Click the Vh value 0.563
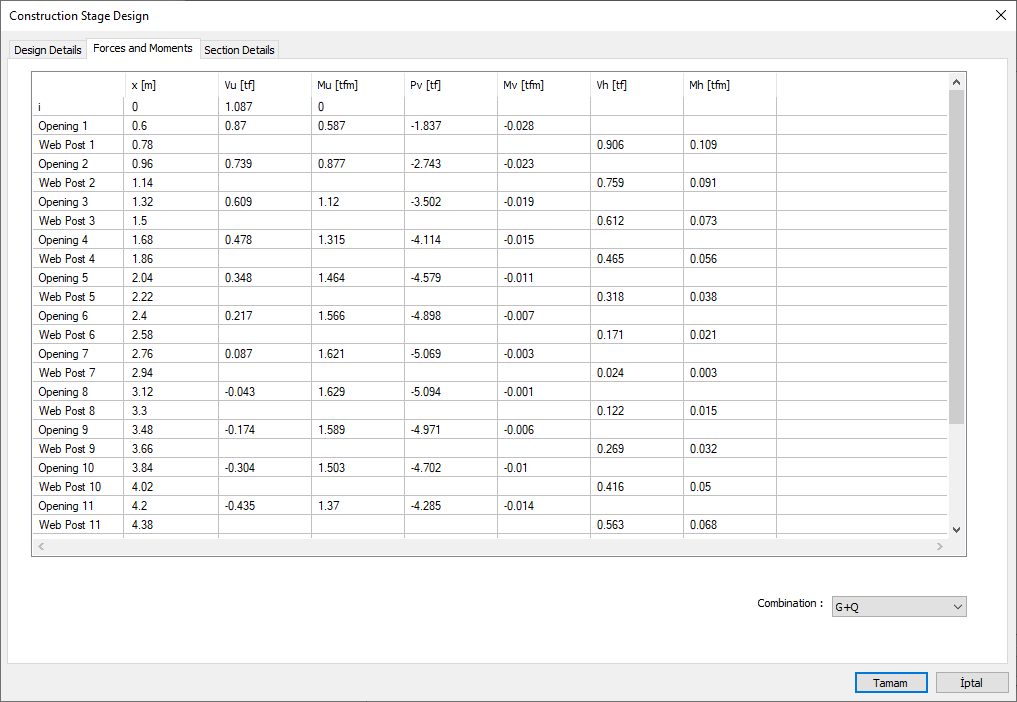1017x702 pixels. [610, 525]
